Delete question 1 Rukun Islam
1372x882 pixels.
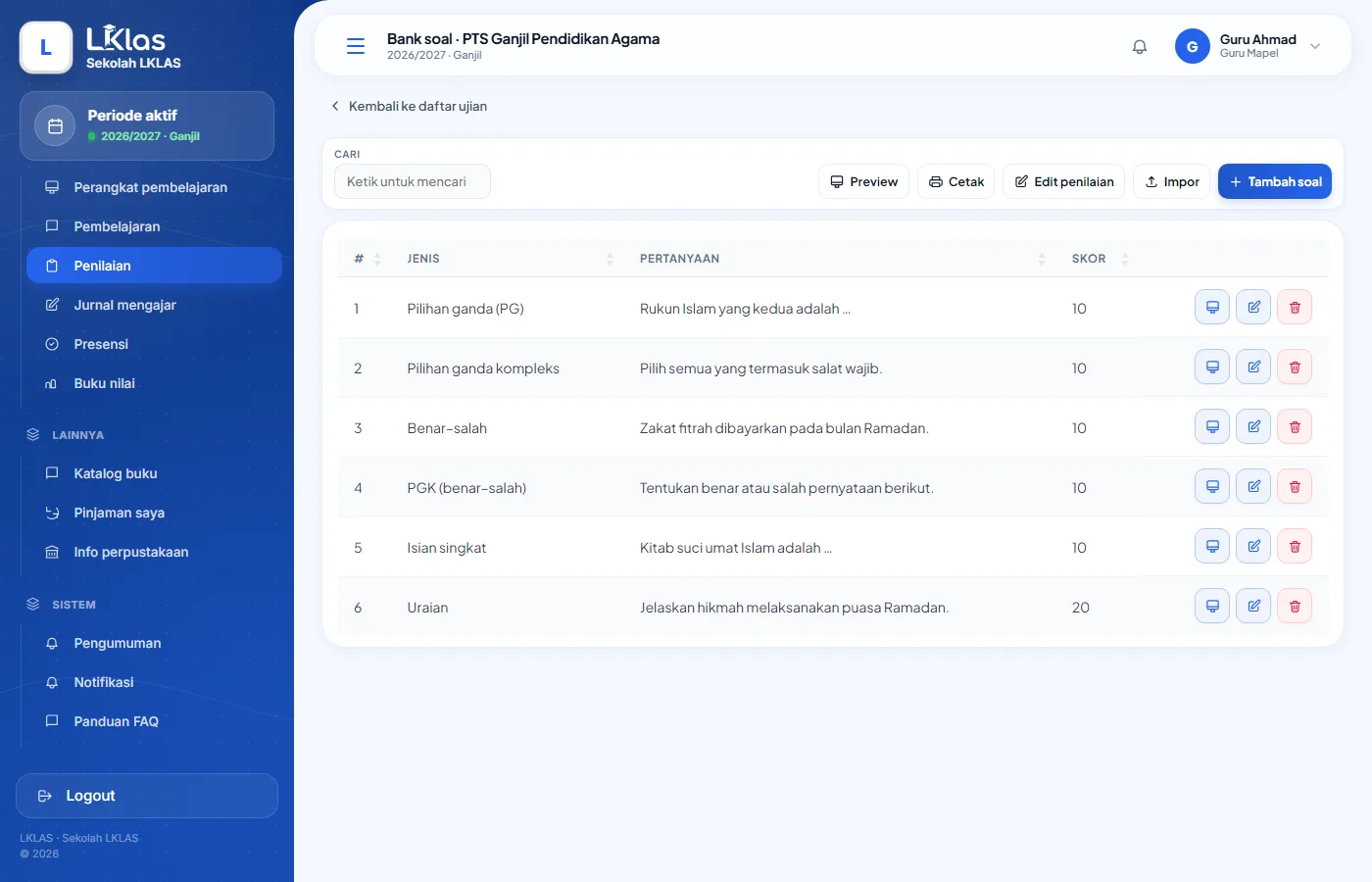(x=1295, y=308)
